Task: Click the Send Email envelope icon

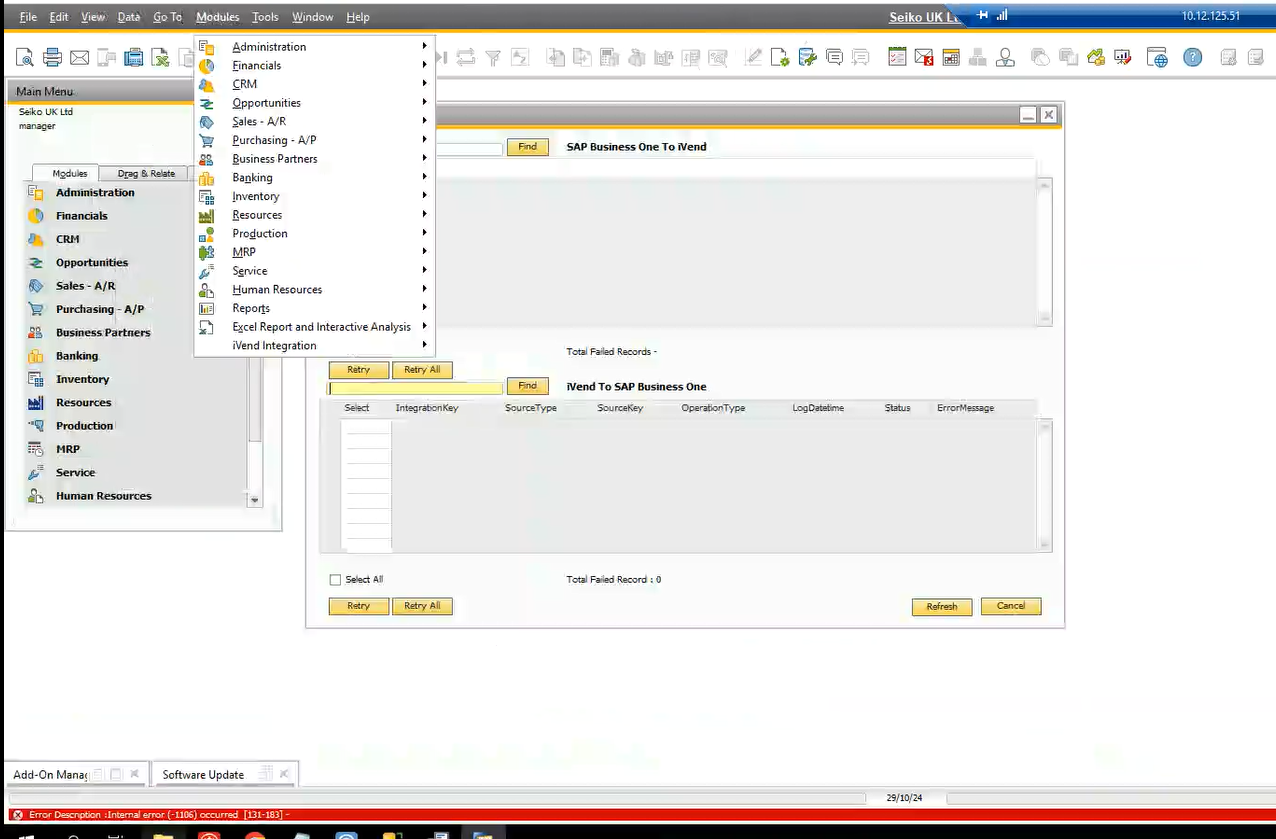Action: 79,58
